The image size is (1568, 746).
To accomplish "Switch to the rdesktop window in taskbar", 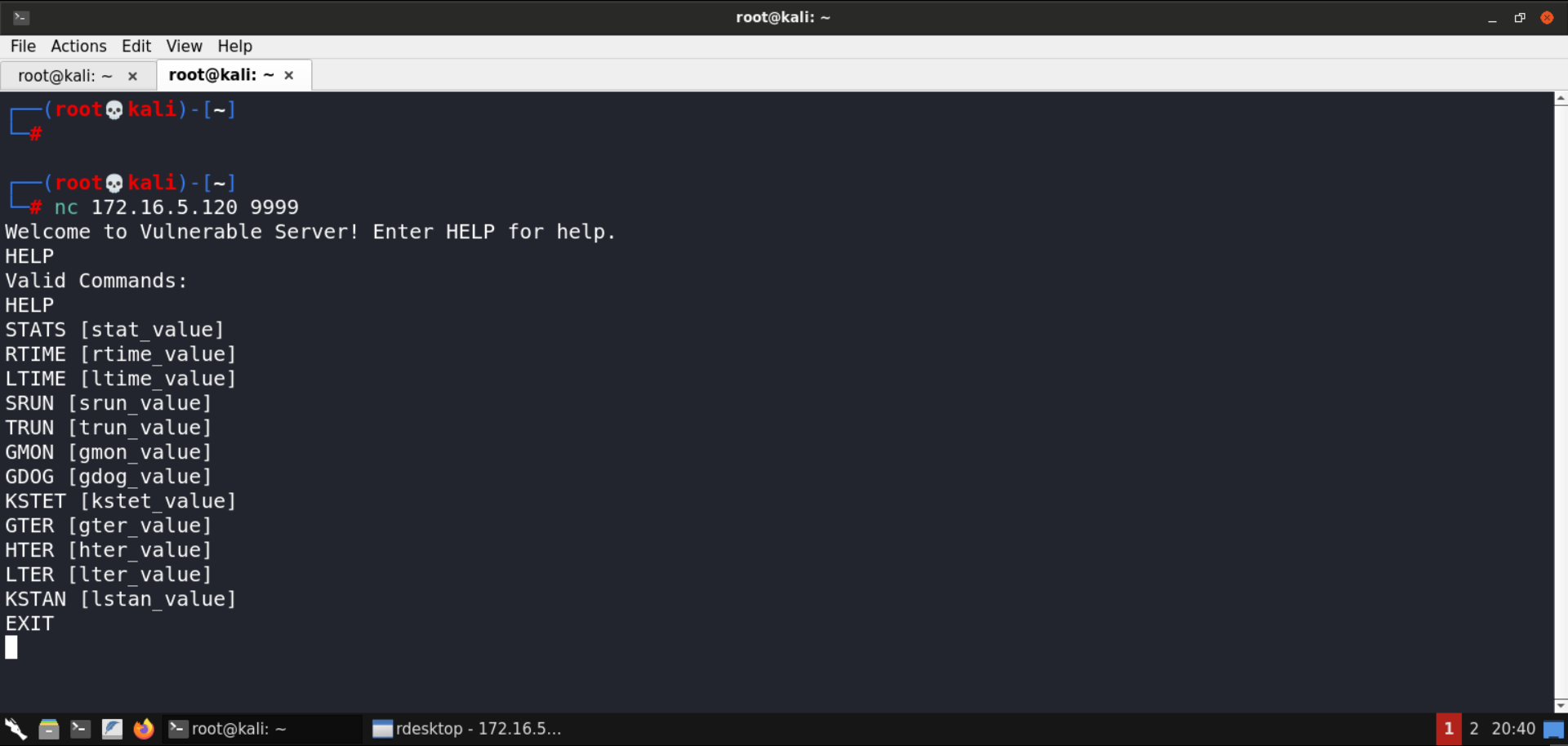I will [467, 729].
